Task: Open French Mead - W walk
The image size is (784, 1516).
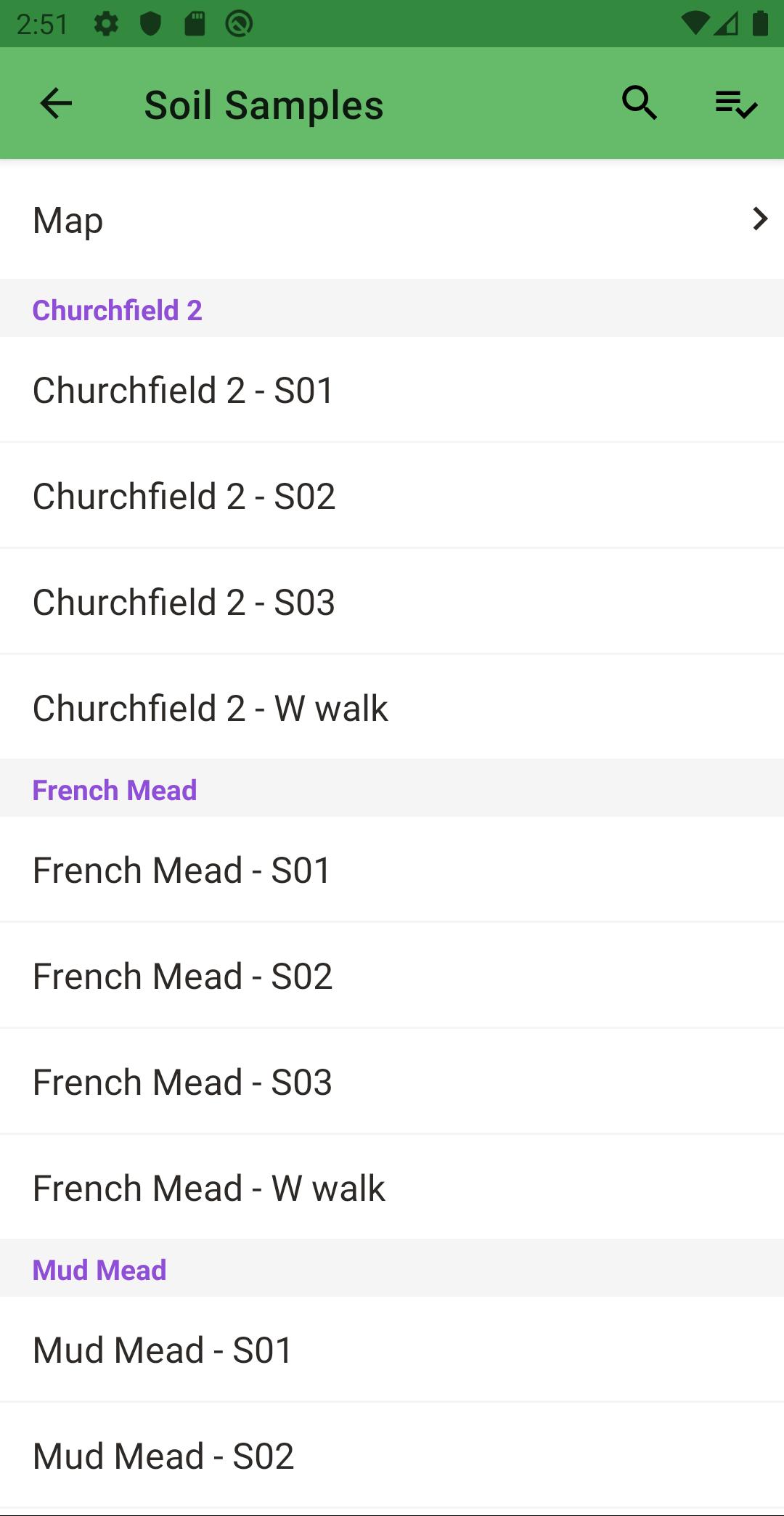Action: tap(392, 1188)
